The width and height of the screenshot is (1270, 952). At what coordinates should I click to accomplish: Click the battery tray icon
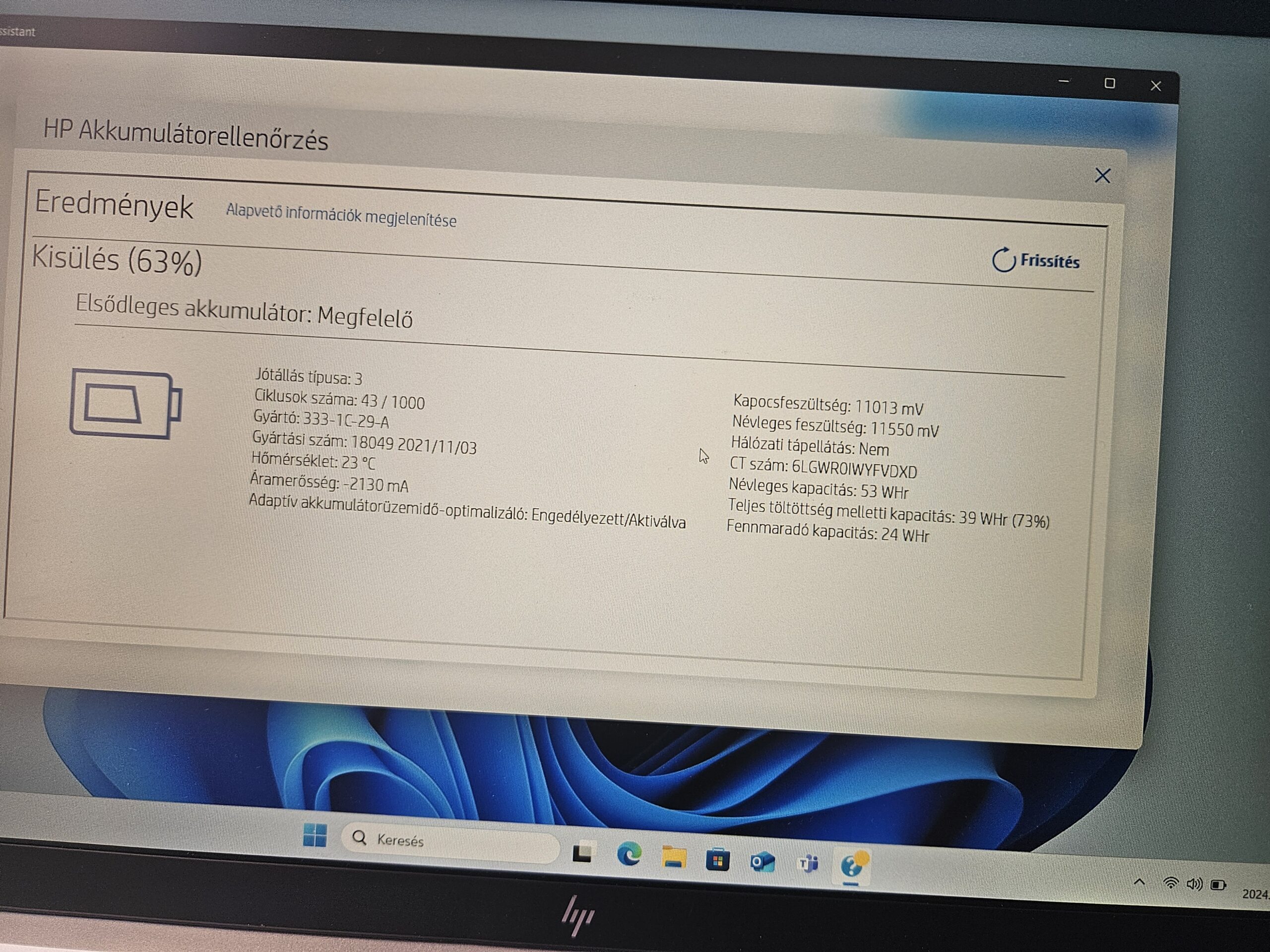[x=1218, y=885]
